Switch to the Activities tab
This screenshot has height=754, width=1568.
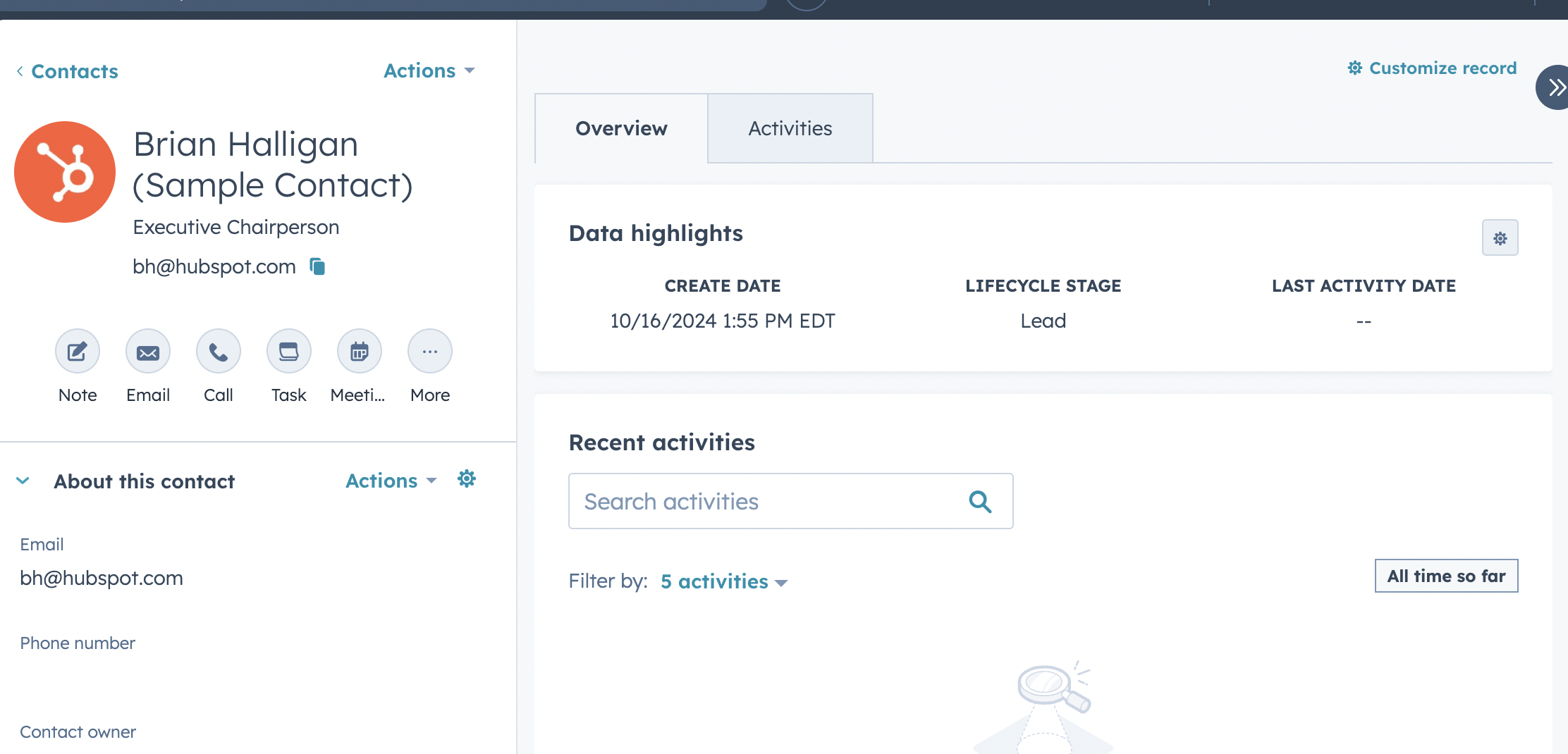coord(790,128)
